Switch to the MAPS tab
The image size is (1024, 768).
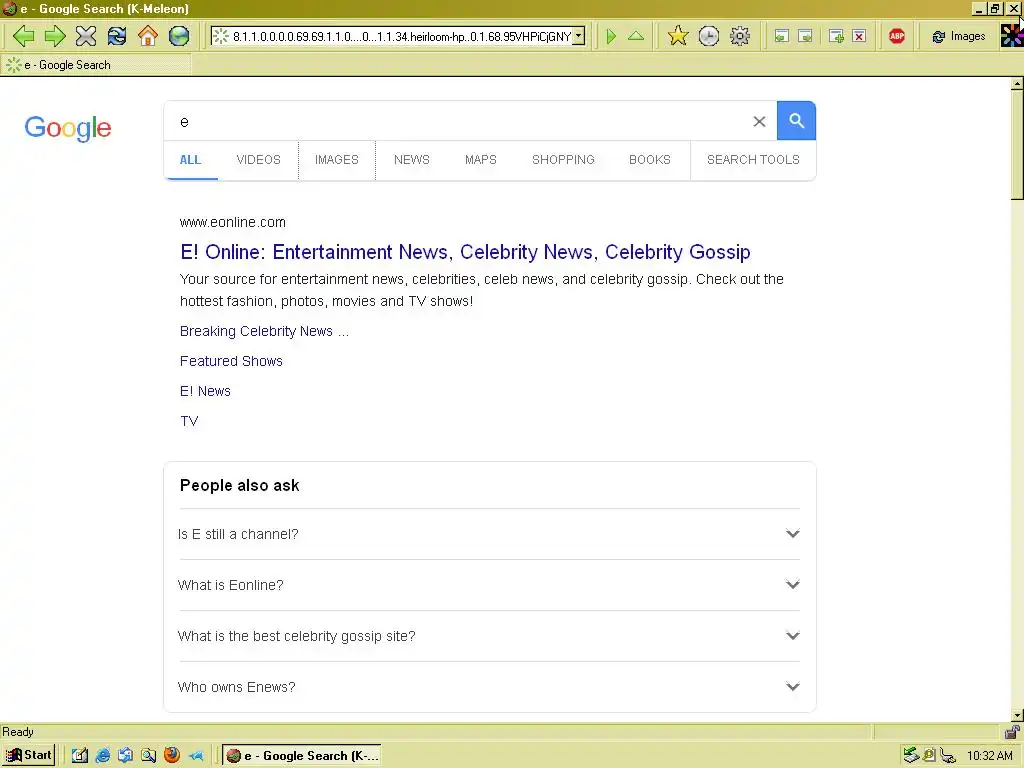tap(481, 160)
